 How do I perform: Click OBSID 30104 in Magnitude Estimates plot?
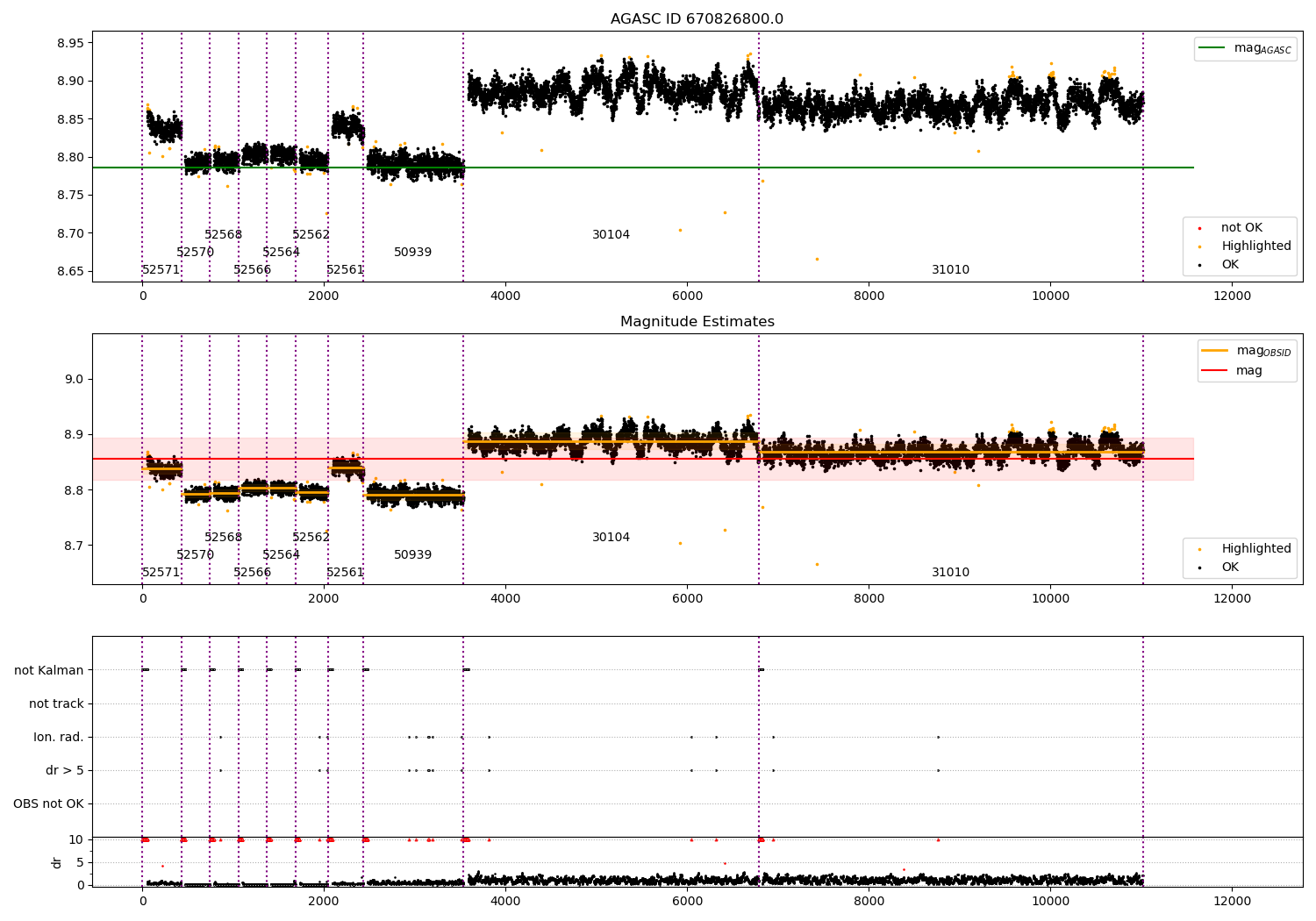[612, 538]
